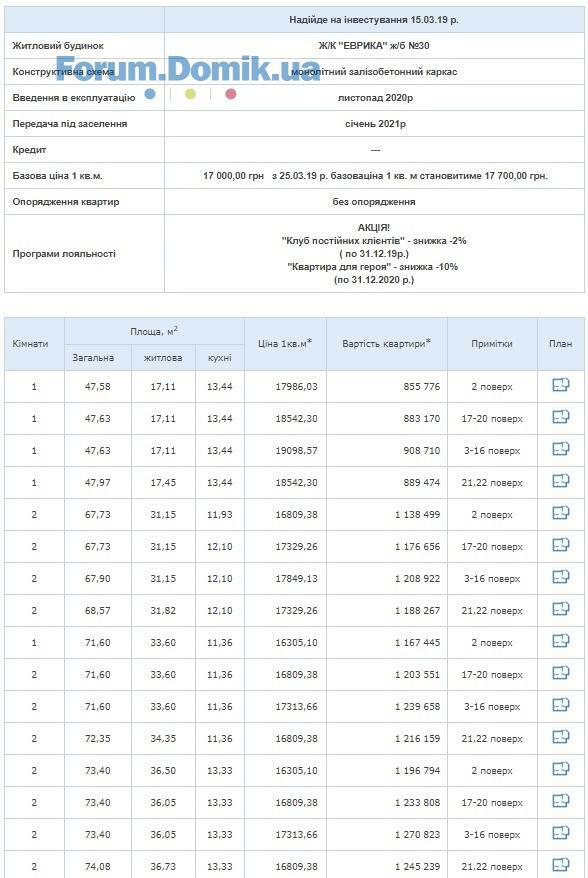588x878 pixels.
Task: Open floor plan for 1 208 922 apartment
Action: 561,576
